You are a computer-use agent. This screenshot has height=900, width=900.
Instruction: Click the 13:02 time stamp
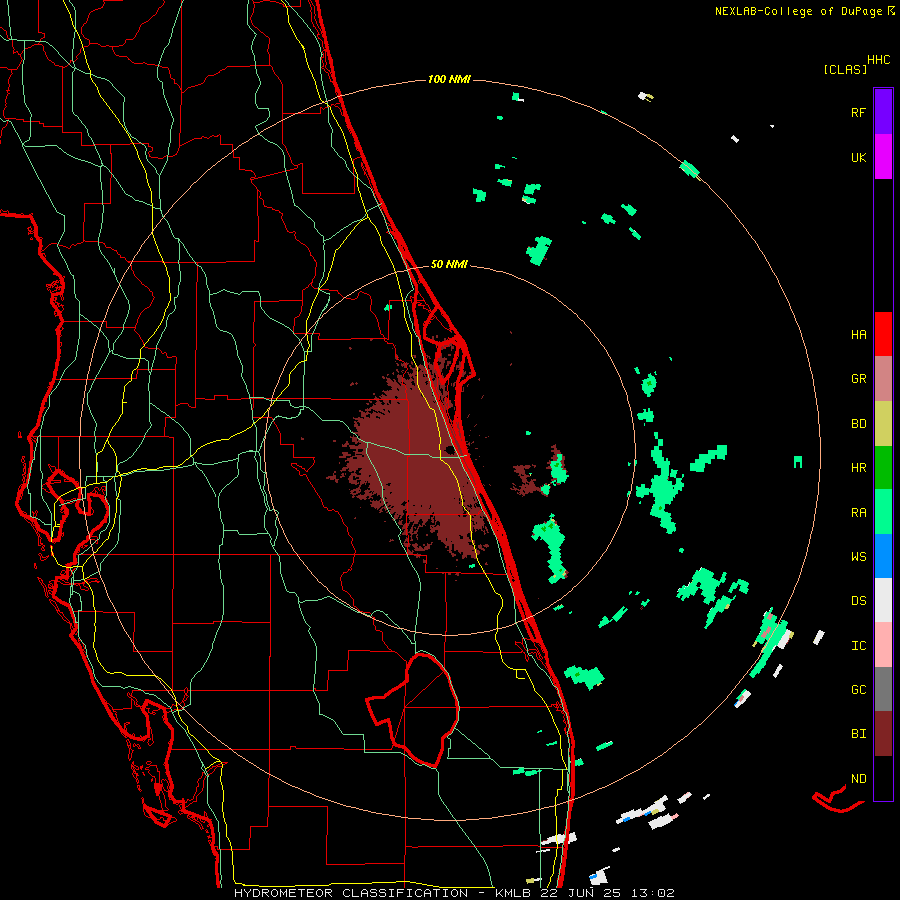[x=652, y=893]
